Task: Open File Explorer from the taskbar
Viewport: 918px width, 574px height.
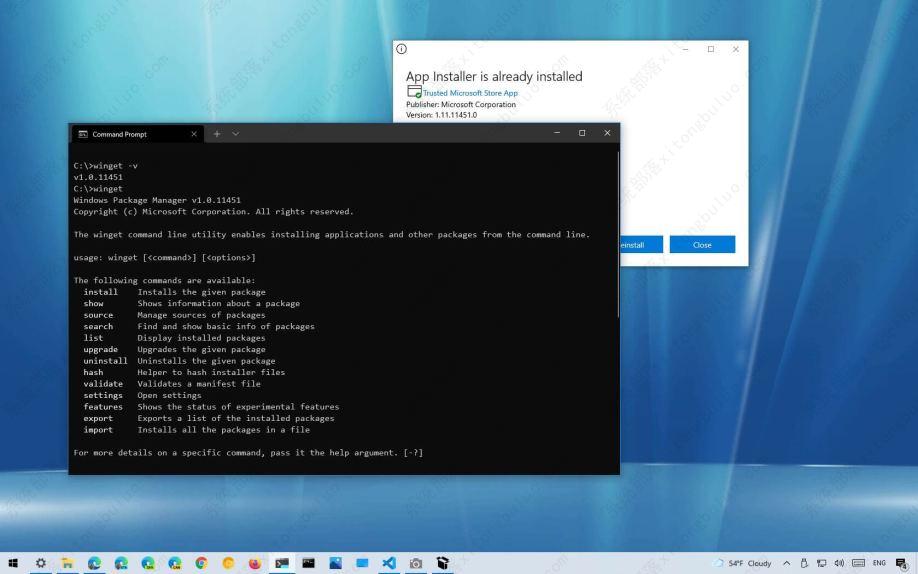Action: pyautogui.click(x=68, y=563)
